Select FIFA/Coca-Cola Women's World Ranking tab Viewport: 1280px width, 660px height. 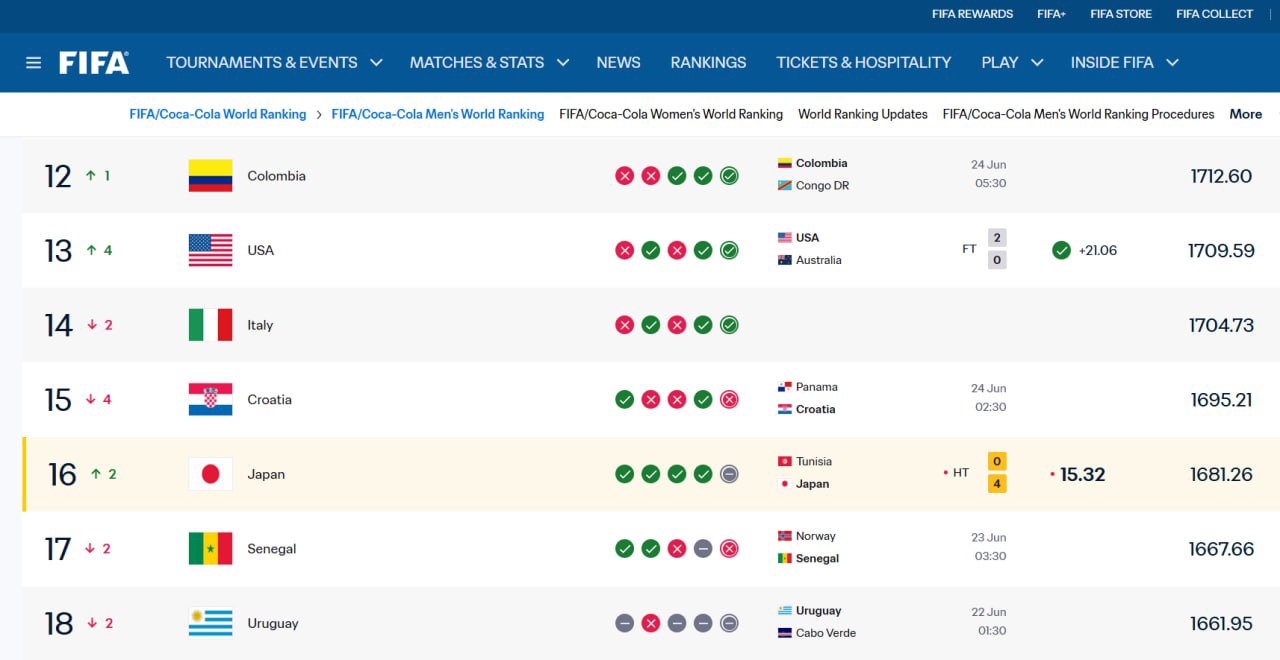(x=671, y=114)
